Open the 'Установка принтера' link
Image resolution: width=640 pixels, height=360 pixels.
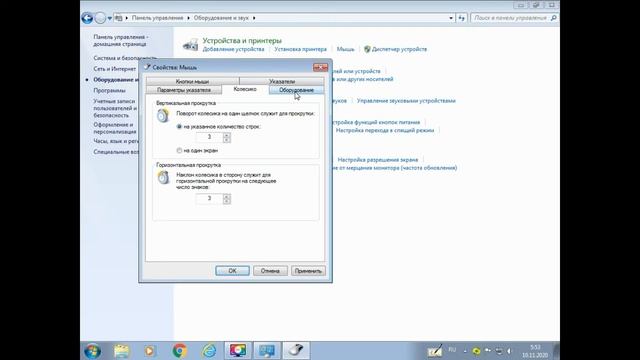click(300, 49)
